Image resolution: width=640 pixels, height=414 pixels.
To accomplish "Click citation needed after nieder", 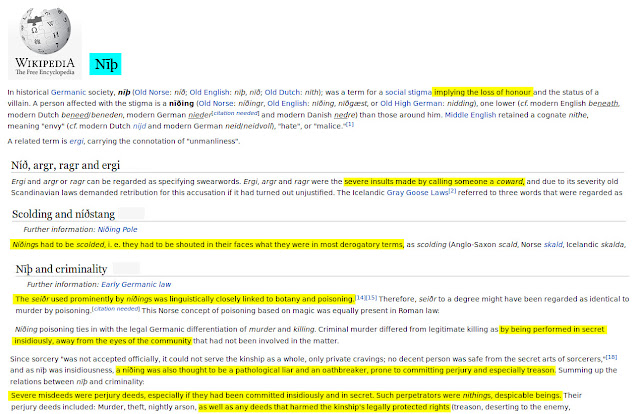I will tap(236, 113).
